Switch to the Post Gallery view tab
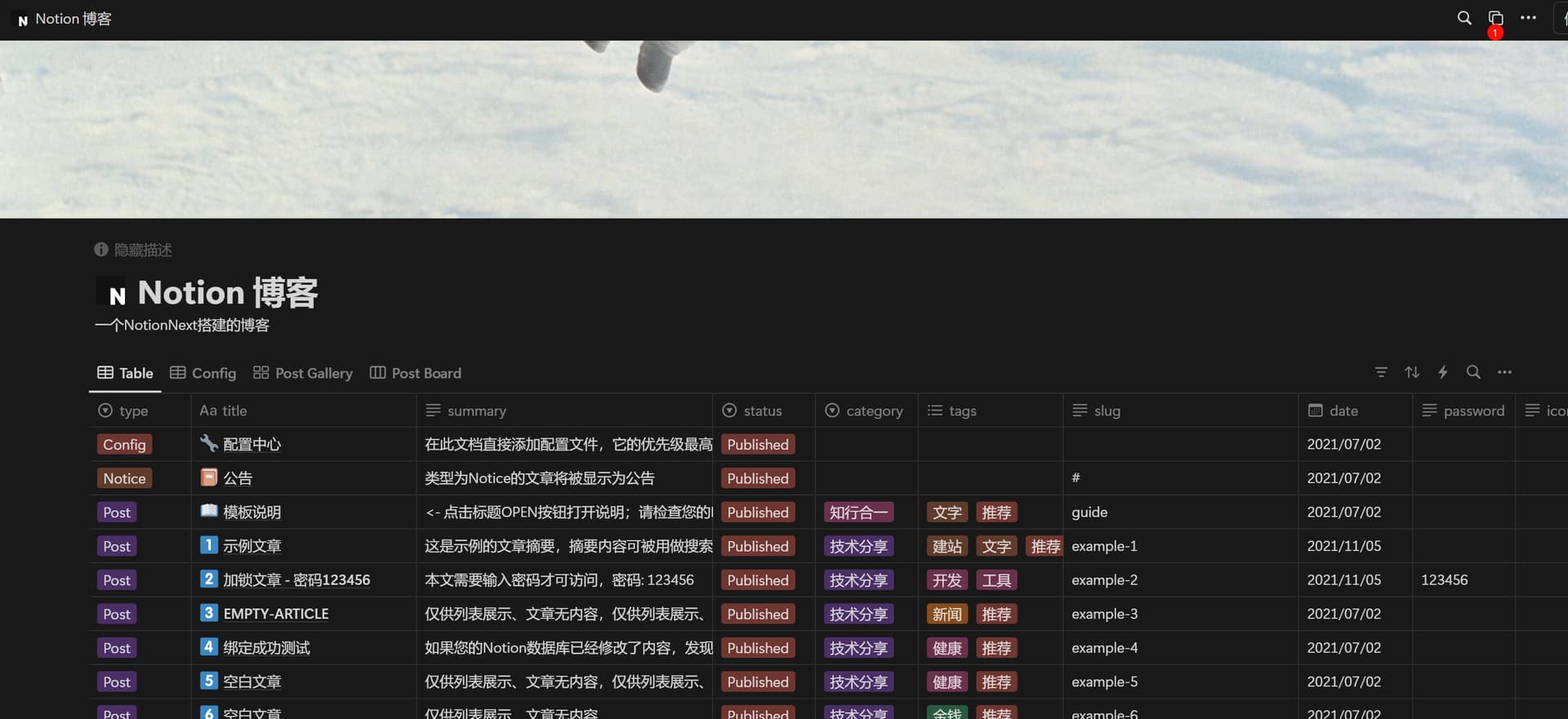1568x719 pixels. tap(303, 373)
